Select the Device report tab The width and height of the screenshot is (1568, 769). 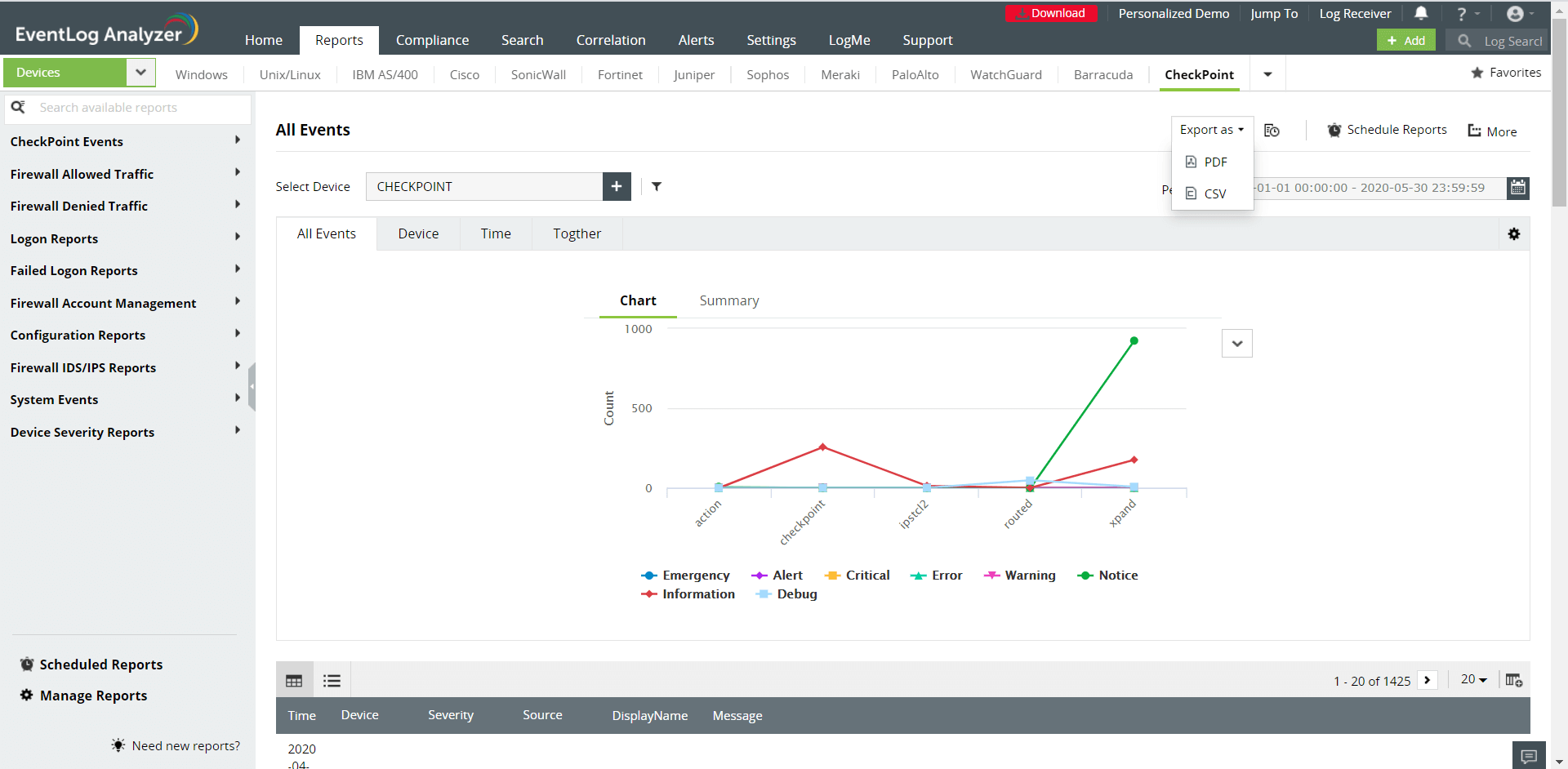418,233
